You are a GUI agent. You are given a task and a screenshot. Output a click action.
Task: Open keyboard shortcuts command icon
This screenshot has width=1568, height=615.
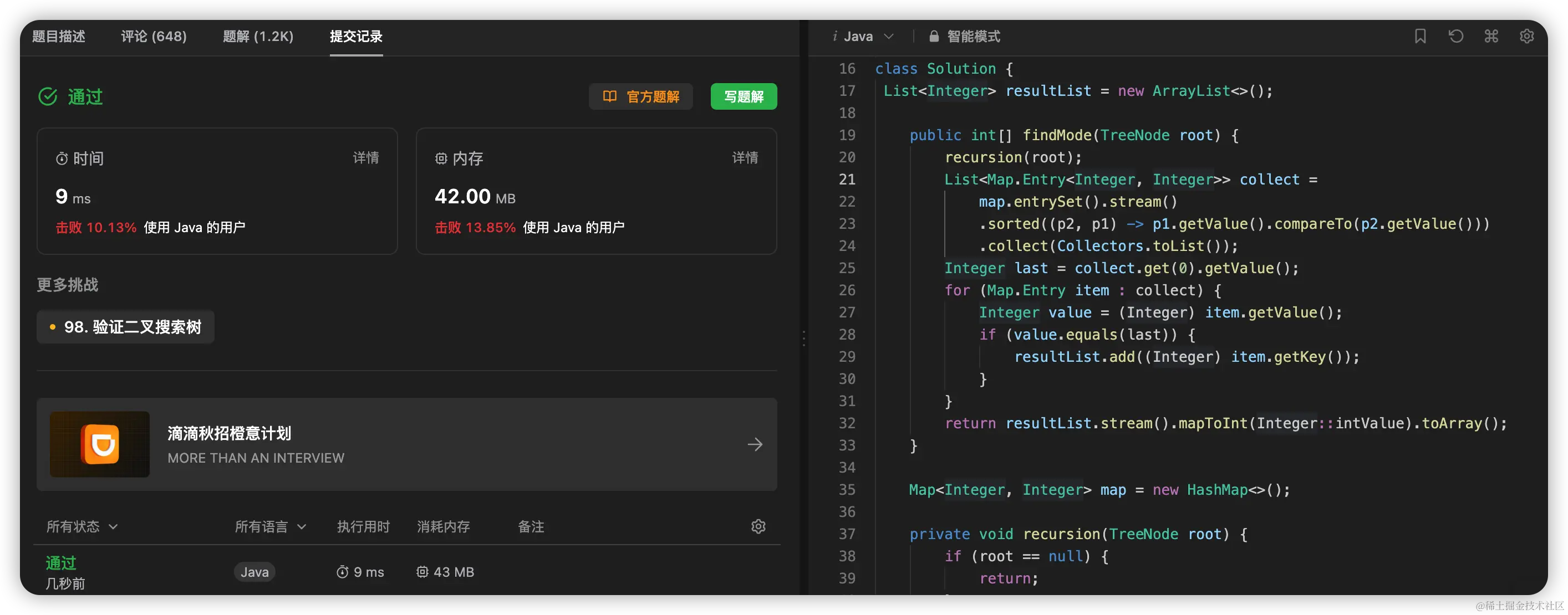click(1491, 37)
